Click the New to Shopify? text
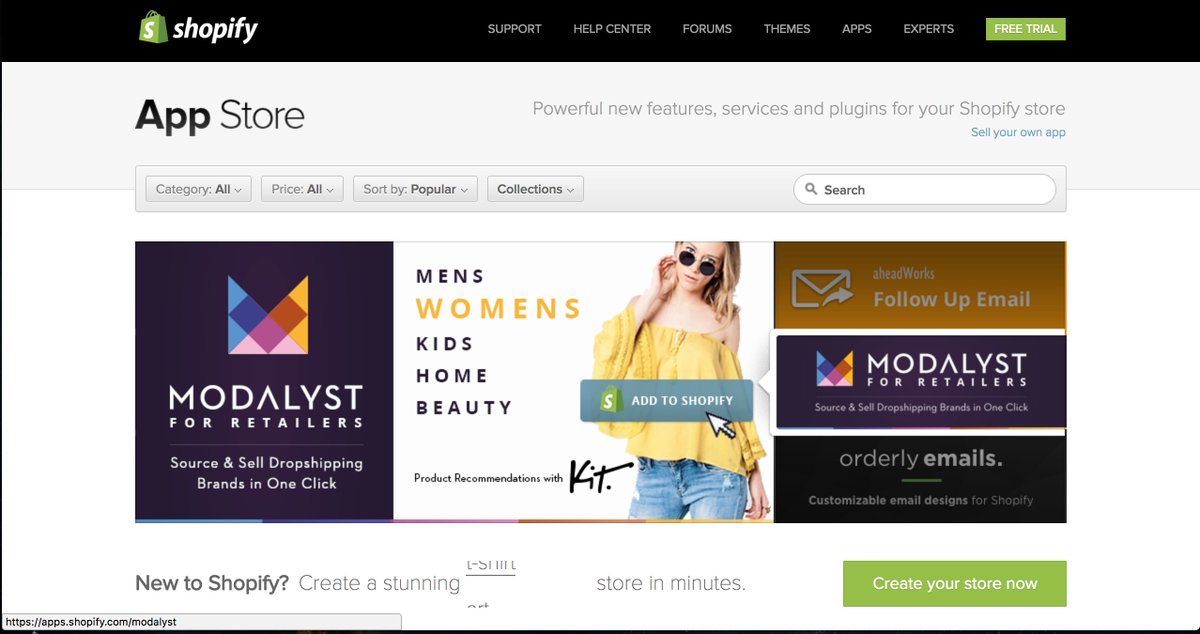Viewport: 1200px width, 634px height. [212, 583]
